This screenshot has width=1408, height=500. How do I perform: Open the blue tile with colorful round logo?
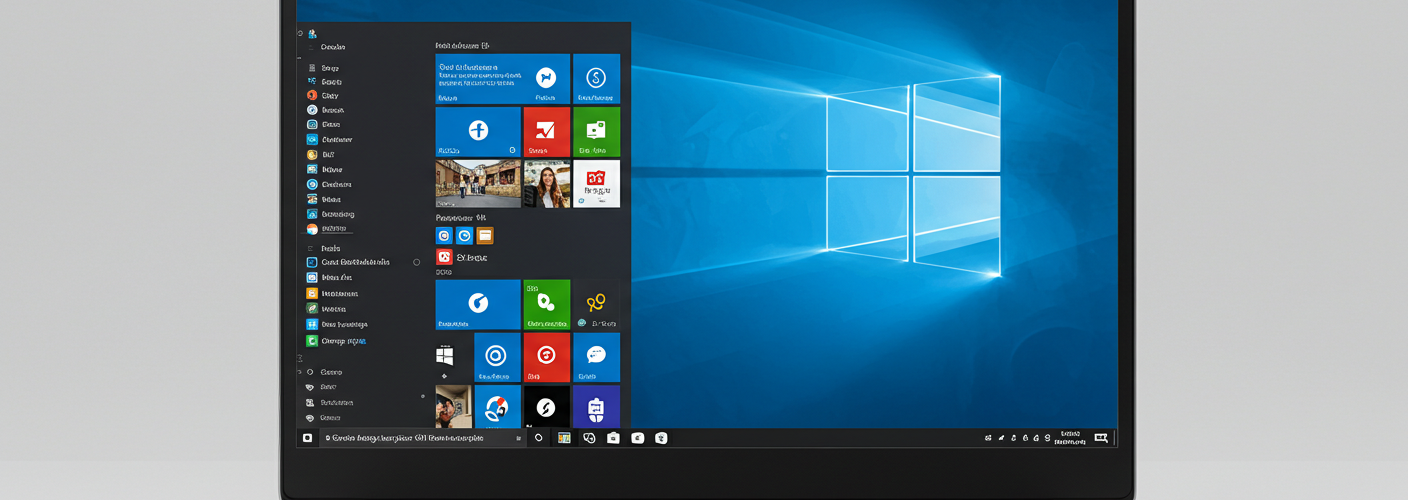tap(496, 407)
